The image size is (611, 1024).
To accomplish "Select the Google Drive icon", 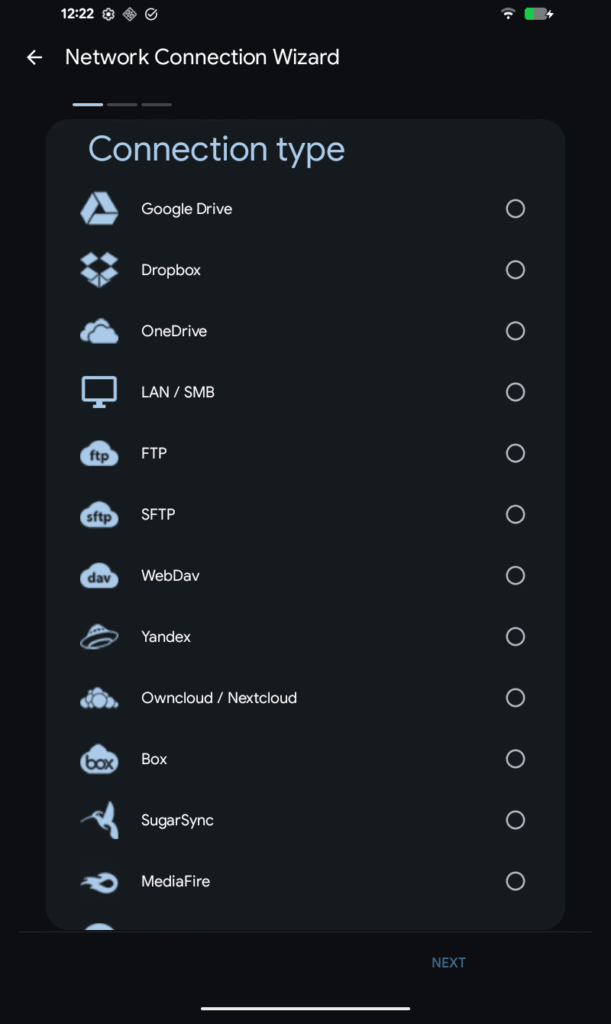I will 99,209.
